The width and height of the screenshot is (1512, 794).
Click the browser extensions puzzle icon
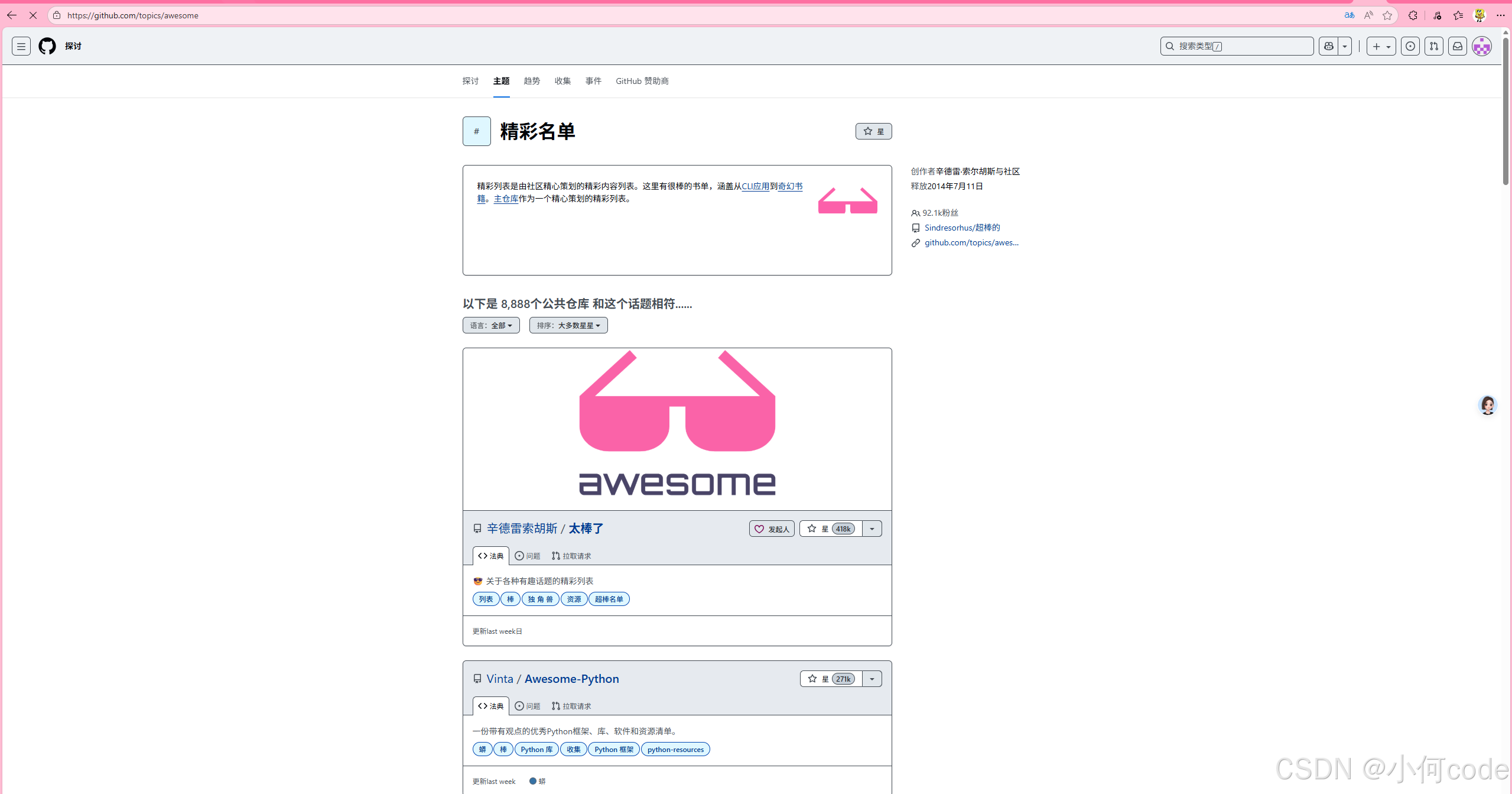[x=1413, y=15]
